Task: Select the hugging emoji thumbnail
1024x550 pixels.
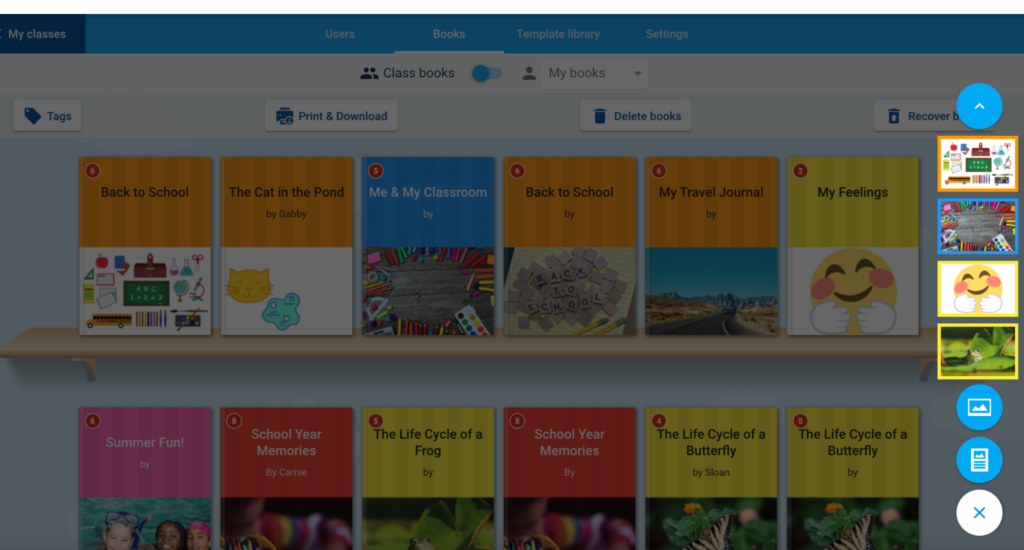Action: tap(978, 289)
